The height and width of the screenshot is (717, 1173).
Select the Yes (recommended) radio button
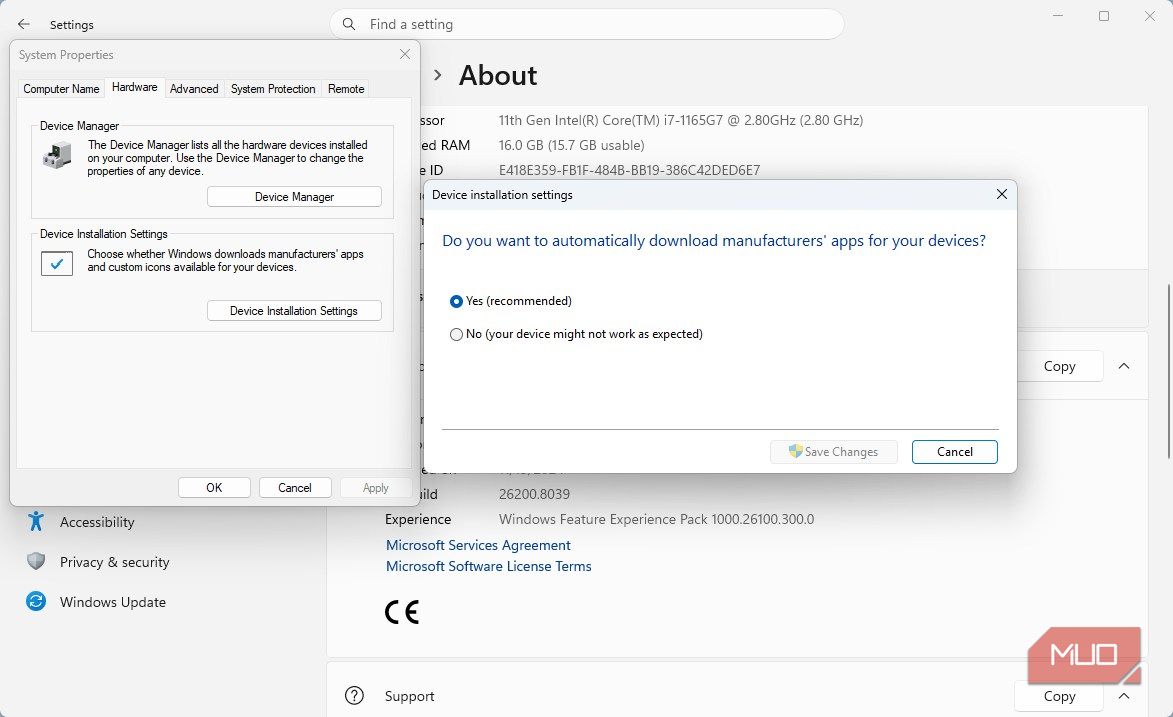(x=456, y=301)
